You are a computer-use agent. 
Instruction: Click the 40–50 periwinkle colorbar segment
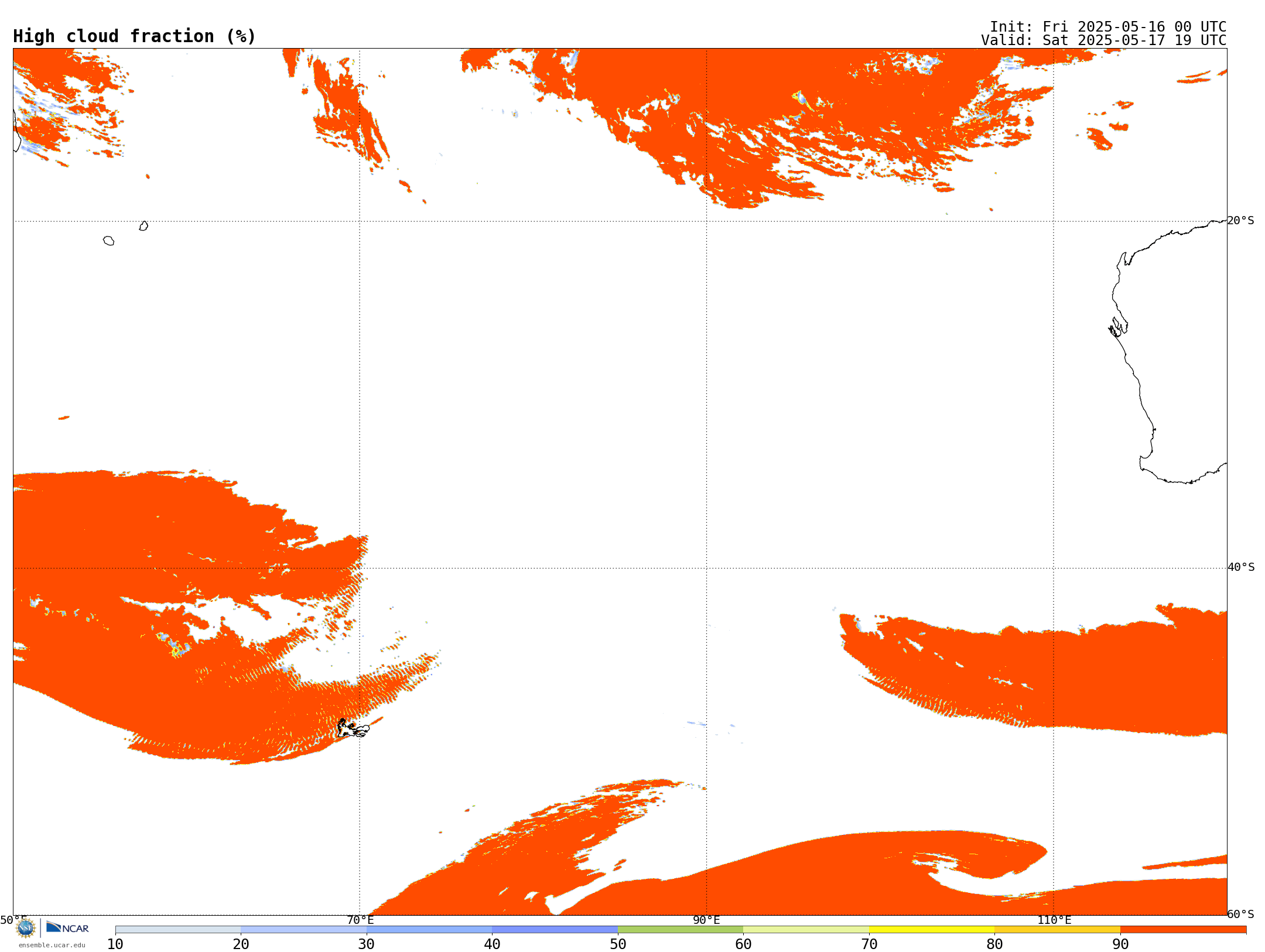[555, 930]
